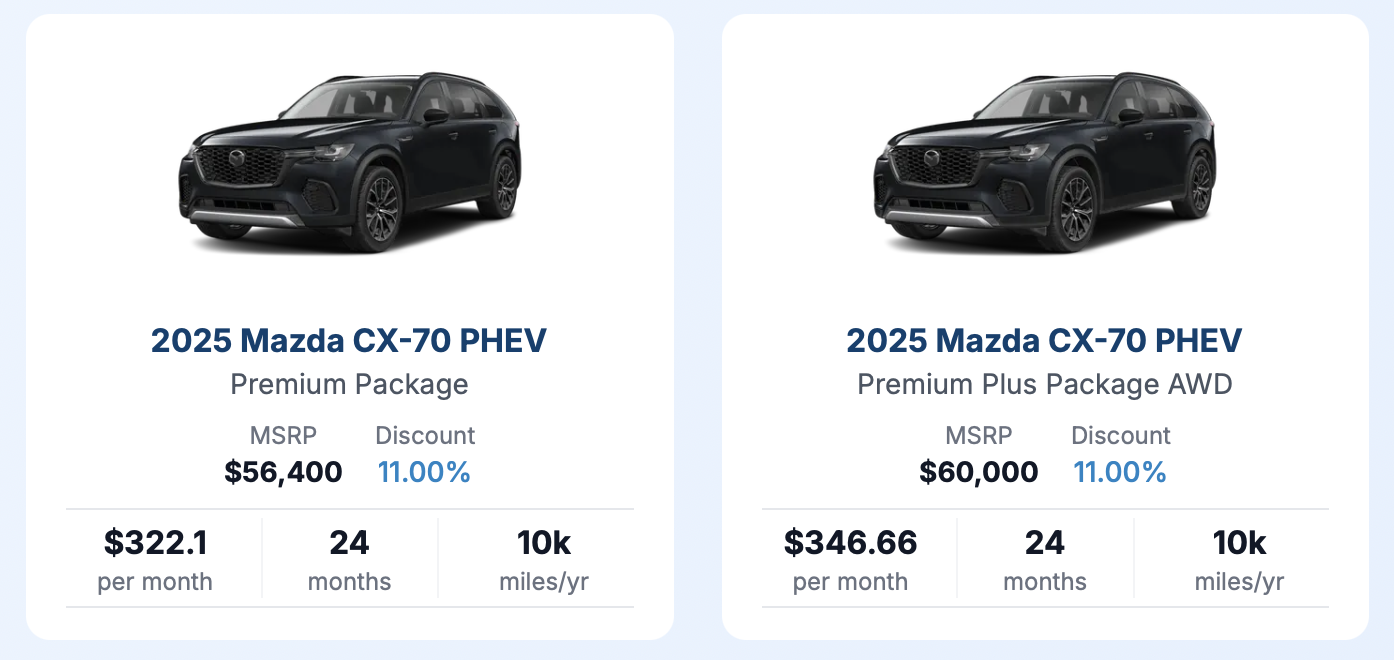Click the MSRP label on the left card
Screen dimensions: 1394x660
pyautogui.click(x=283, y=436)
